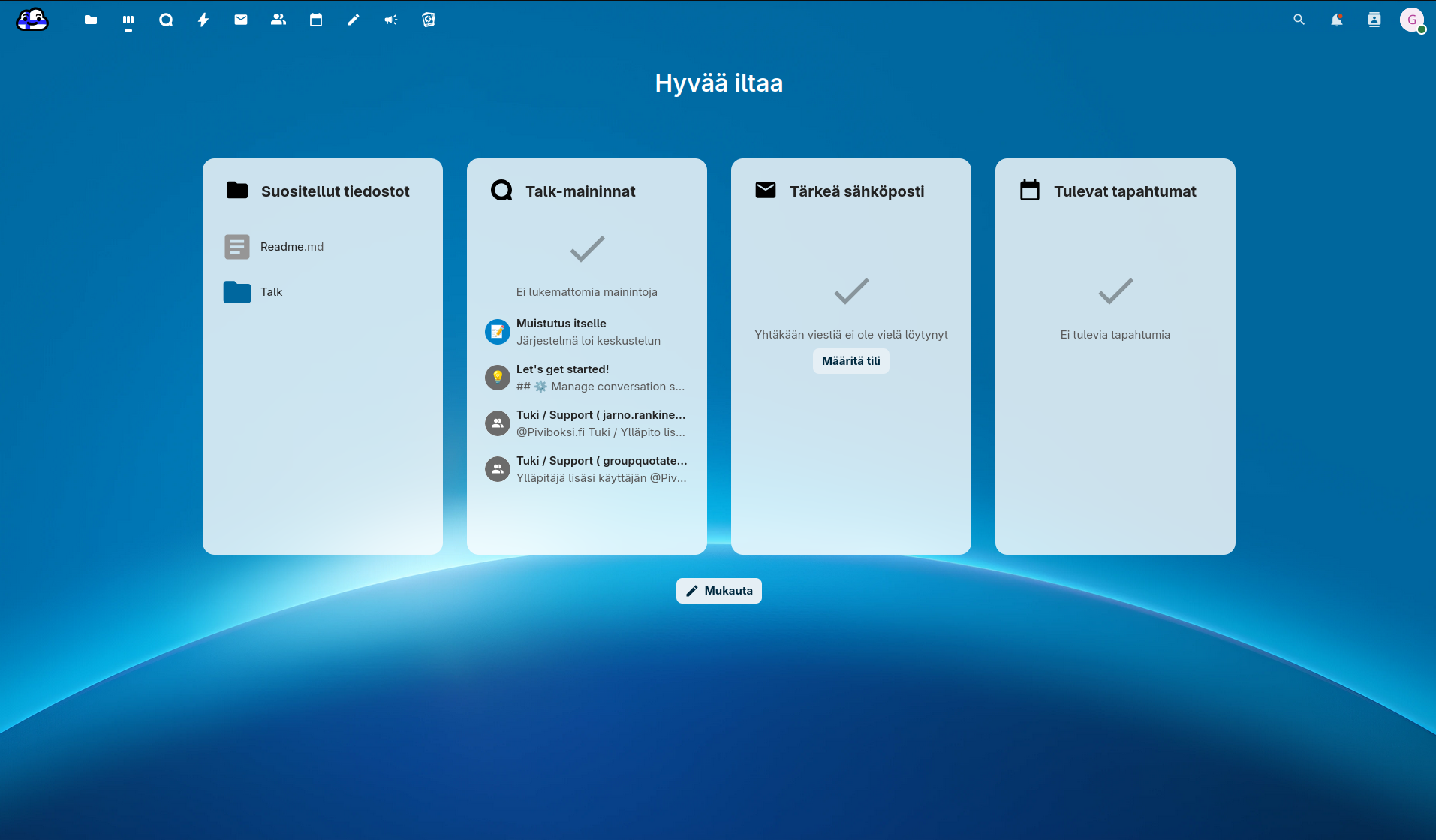Open Tuki / Support jarno.rankine conversation
The image size is (1436, 840).
(587, 423)
